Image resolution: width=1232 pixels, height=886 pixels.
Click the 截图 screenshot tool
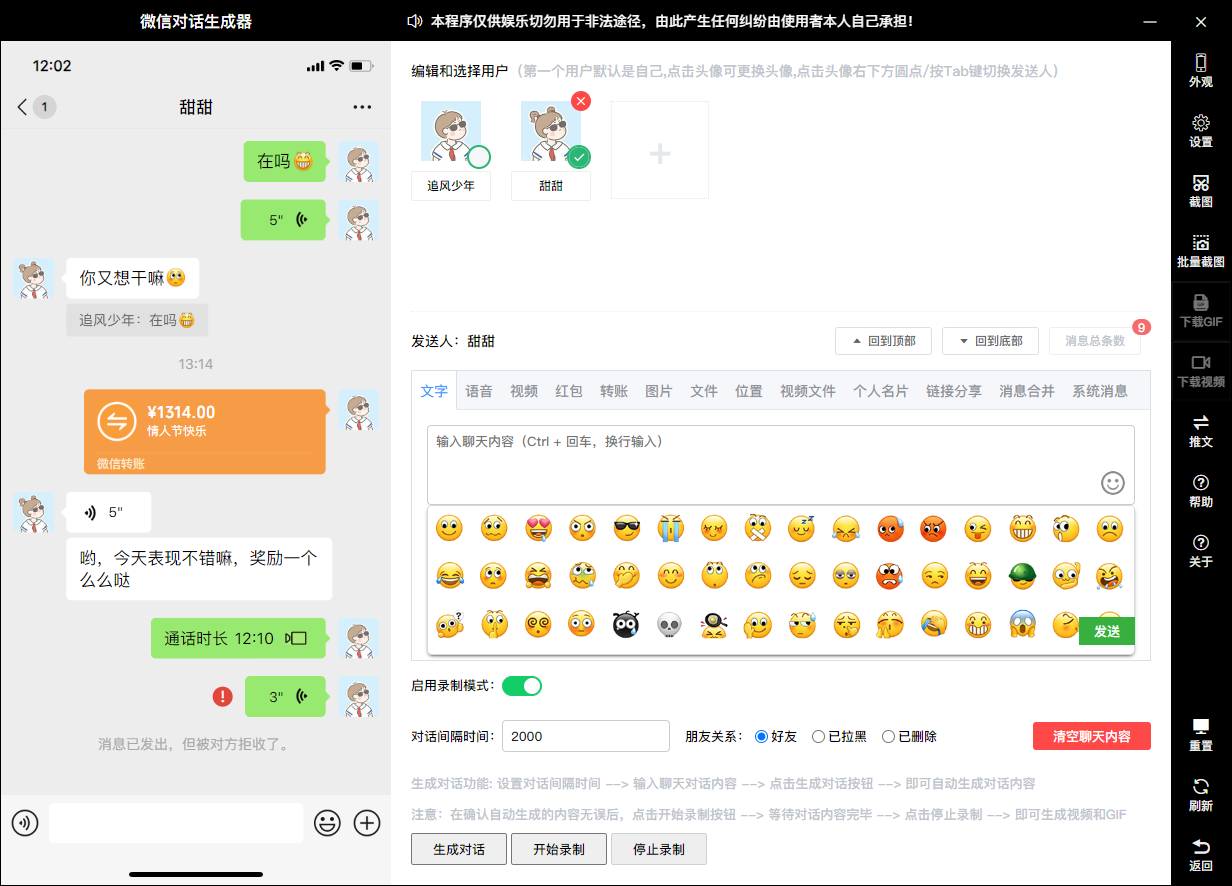point(1200,192)
